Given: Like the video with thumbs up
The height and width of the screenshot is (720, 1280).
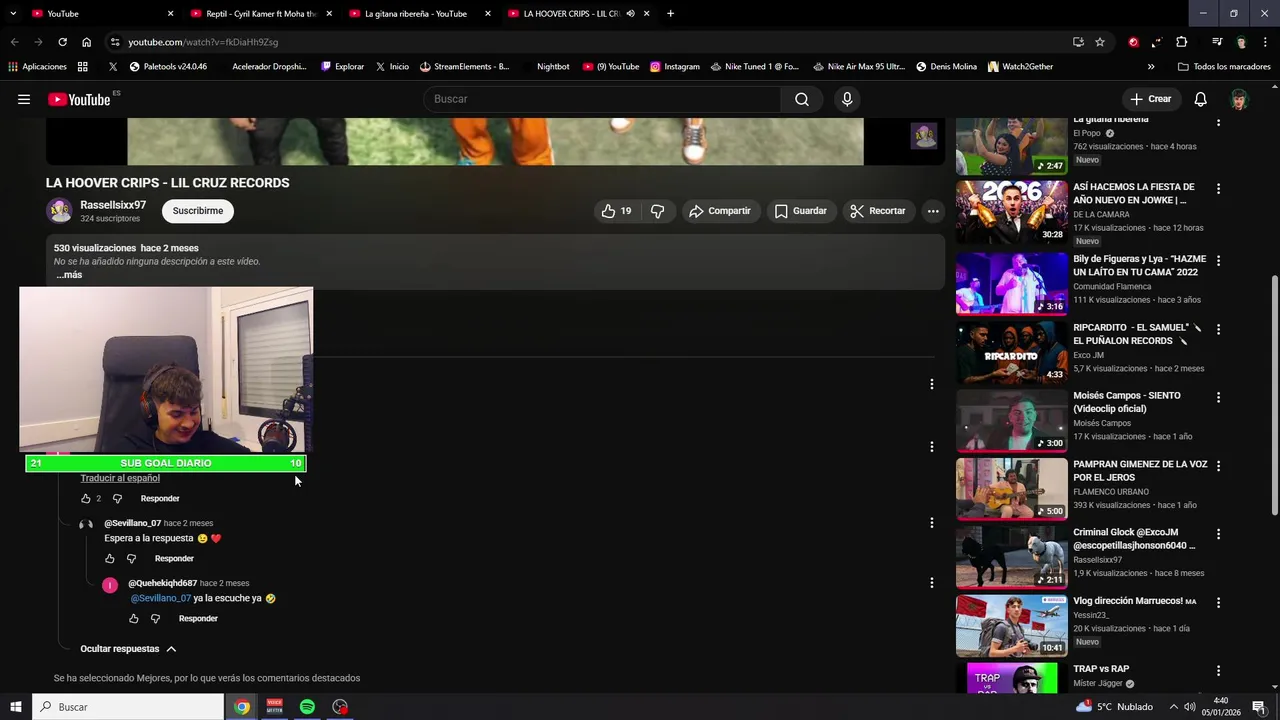Looking at the screenshot, I should pyautogui.click(x=616, y=211).
